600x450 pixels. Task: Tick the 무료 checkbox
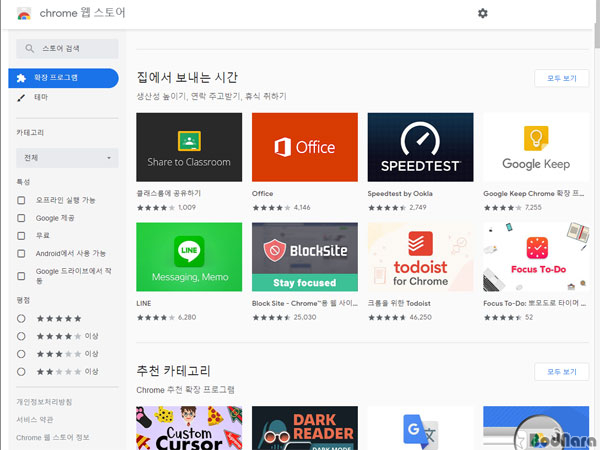22,236
